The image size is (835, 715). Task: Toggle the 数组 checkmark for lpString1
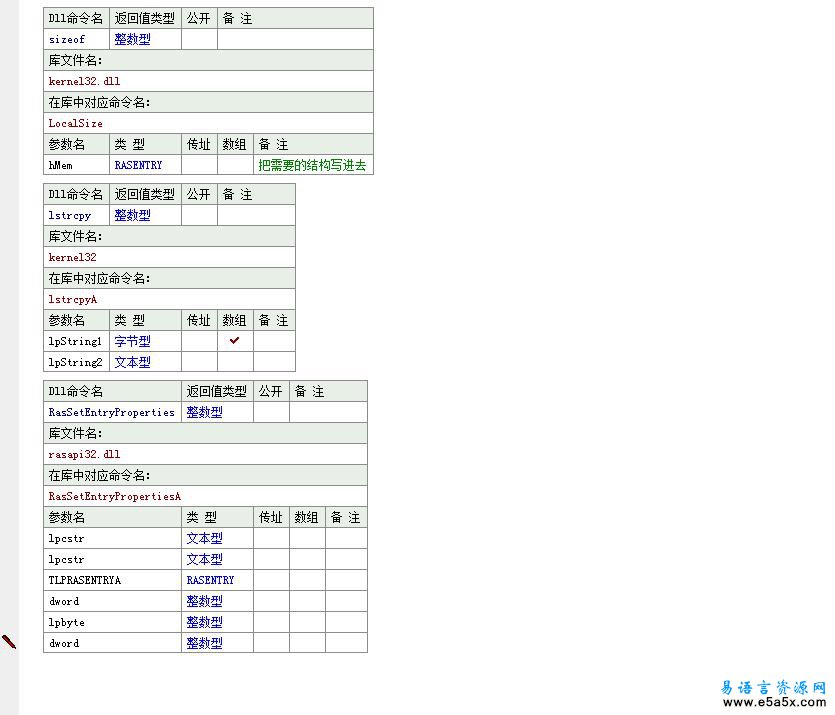click(234, 340)
